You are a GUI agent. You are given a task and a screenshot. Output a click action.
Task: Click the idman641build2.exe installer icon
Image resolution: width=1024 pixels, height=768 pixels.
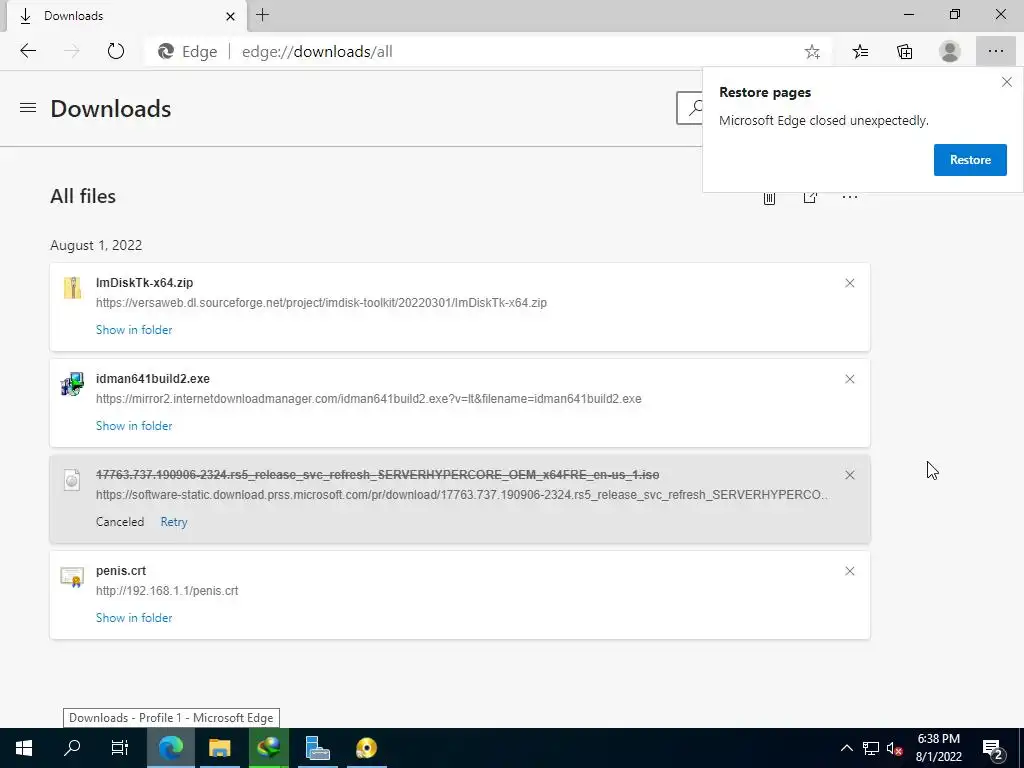coord(72,384)
